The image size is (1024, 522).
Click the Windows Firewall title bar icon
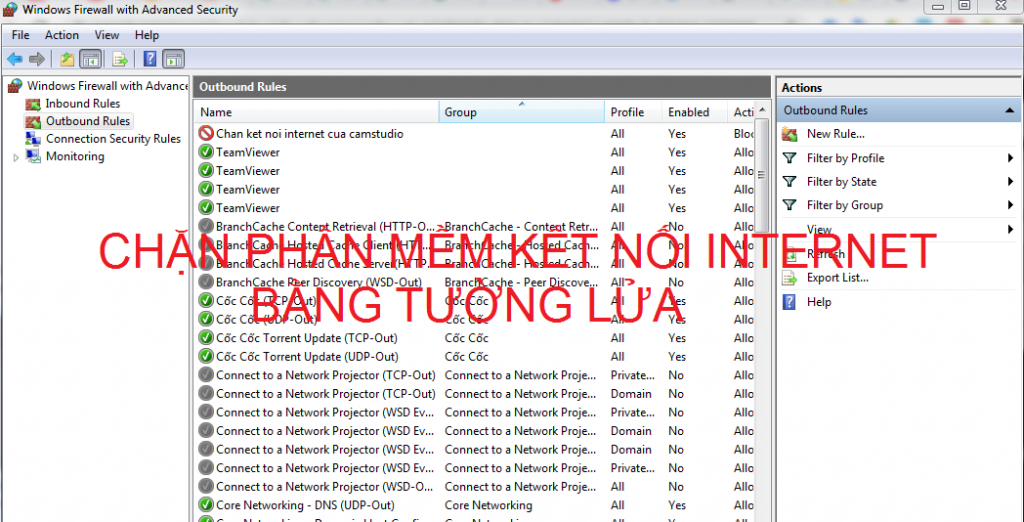tap(10, 10)
